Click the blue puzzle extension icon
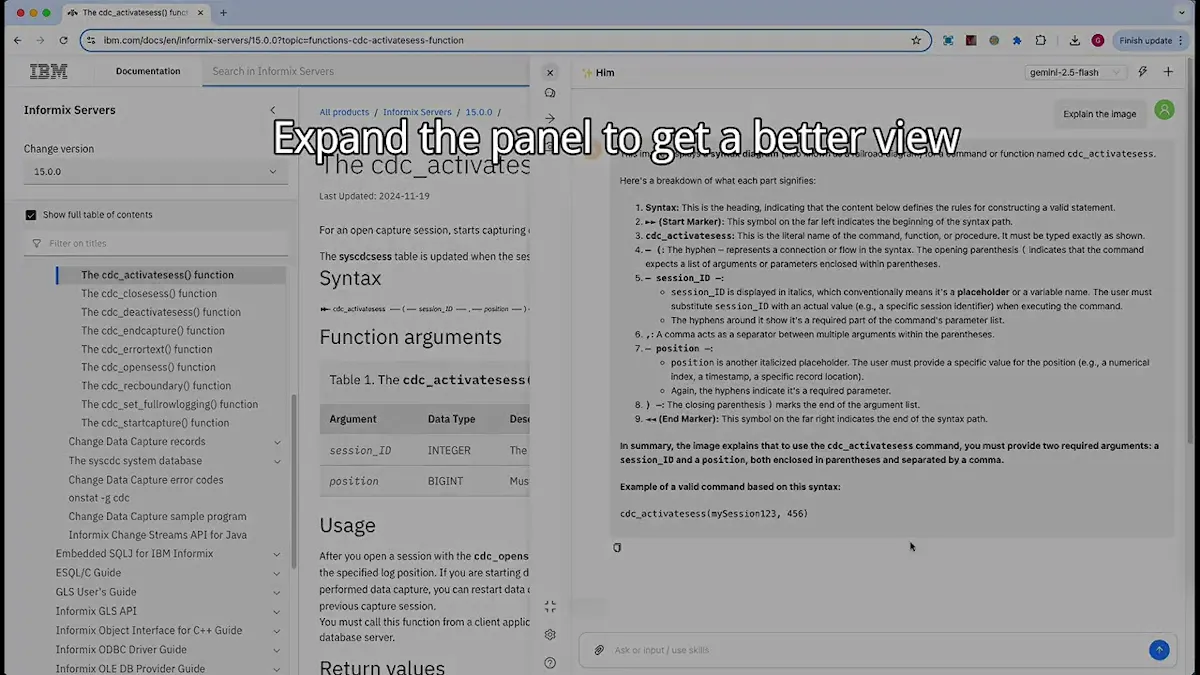Viewport: 1200px width, 675px height. click(1017, 40)
